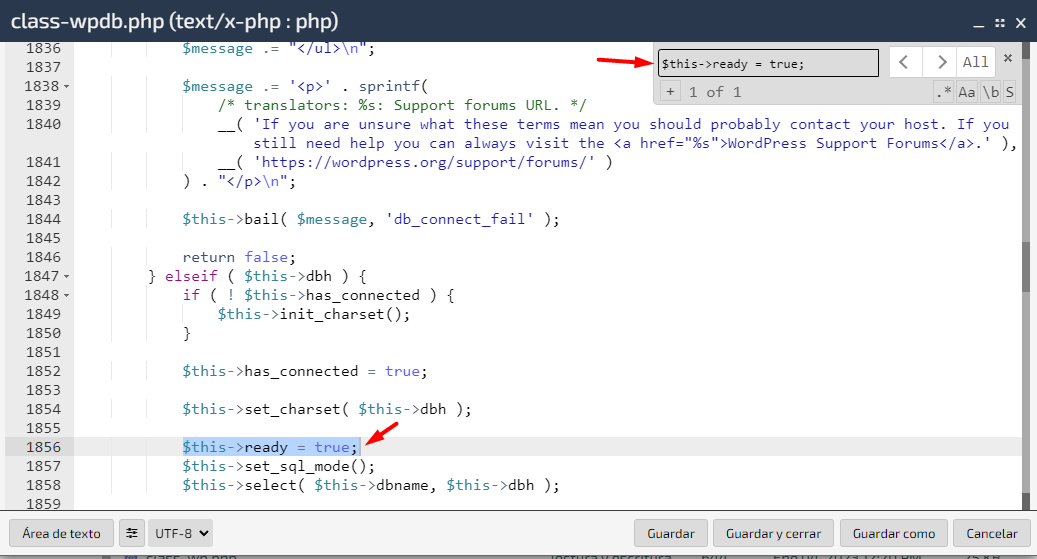
Task: Expand replace field with plus button
Action: (670, 92)
